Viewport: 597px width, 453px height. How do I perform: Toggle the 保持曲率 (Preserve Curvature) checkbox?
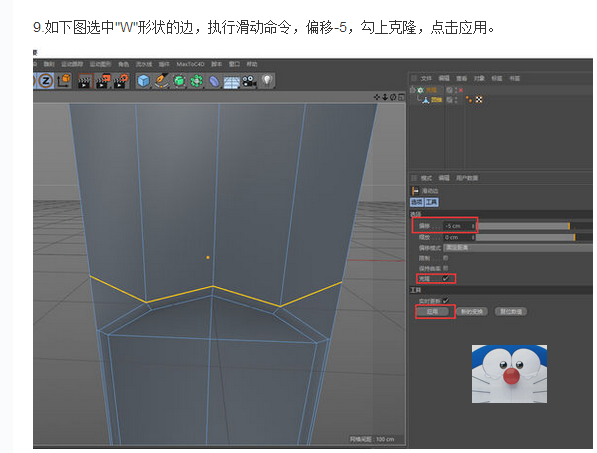click(x=445, y=268)
